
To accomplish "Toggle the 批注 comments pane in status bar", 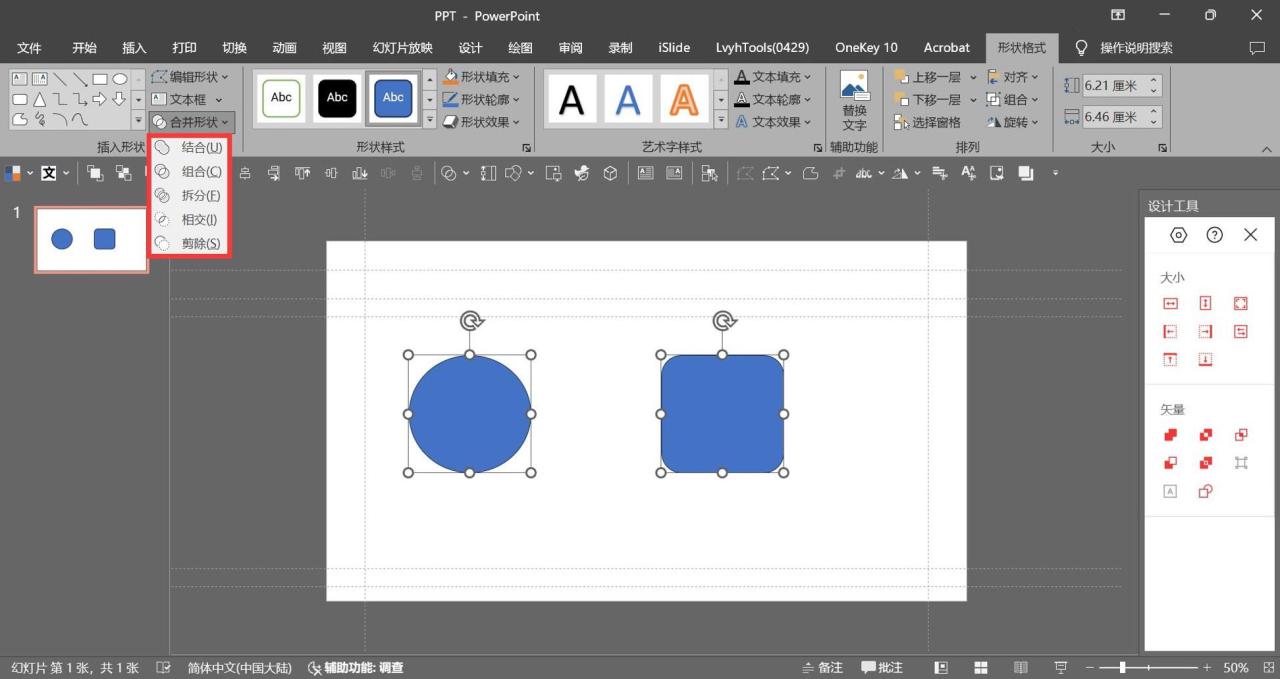I will [882, 667].
